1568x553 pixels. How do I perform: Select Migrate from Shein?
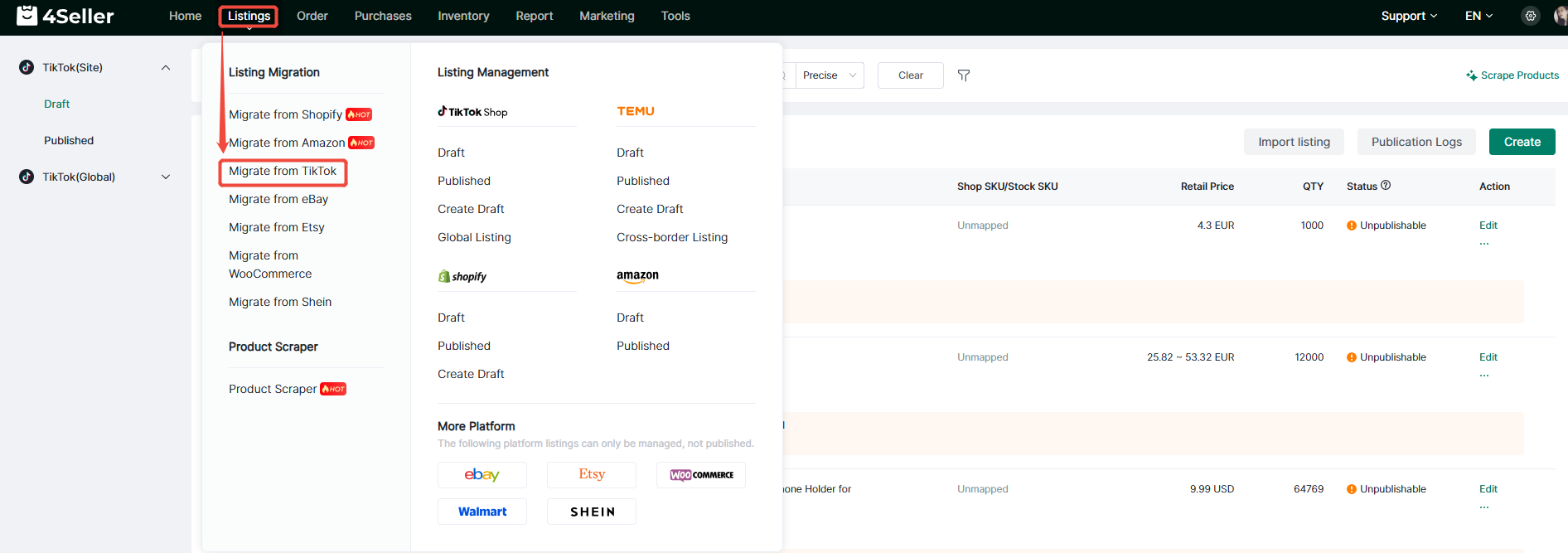point(280,302)
